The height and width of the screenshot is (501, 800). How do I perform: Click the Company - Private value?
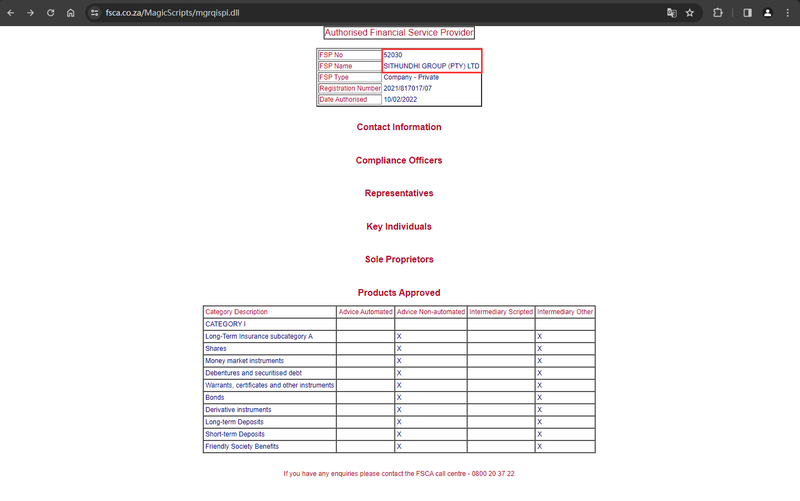[x=411, y=77]
